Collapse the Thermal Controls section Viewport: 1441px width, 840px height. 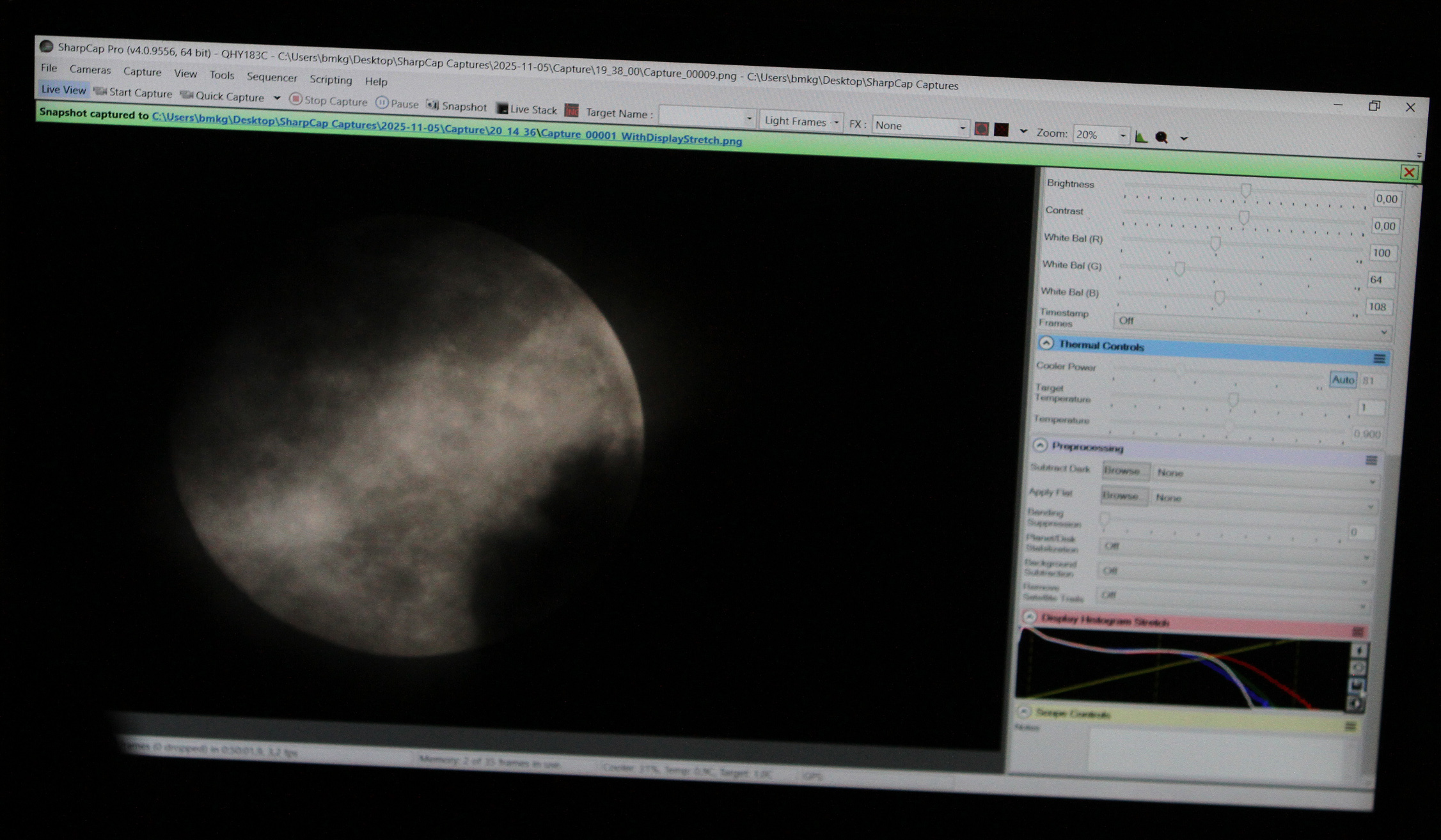(1046, 344)
